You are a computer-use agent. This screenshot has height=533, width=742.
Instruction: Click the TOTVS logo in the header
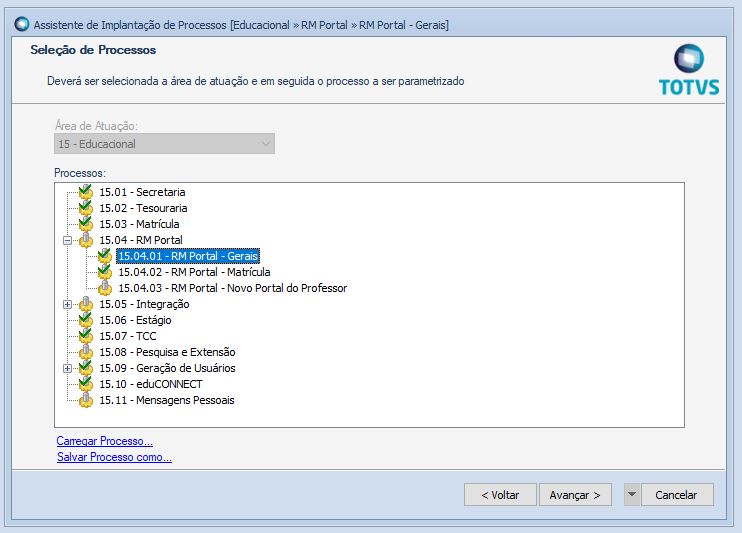(x=689, y=70)
